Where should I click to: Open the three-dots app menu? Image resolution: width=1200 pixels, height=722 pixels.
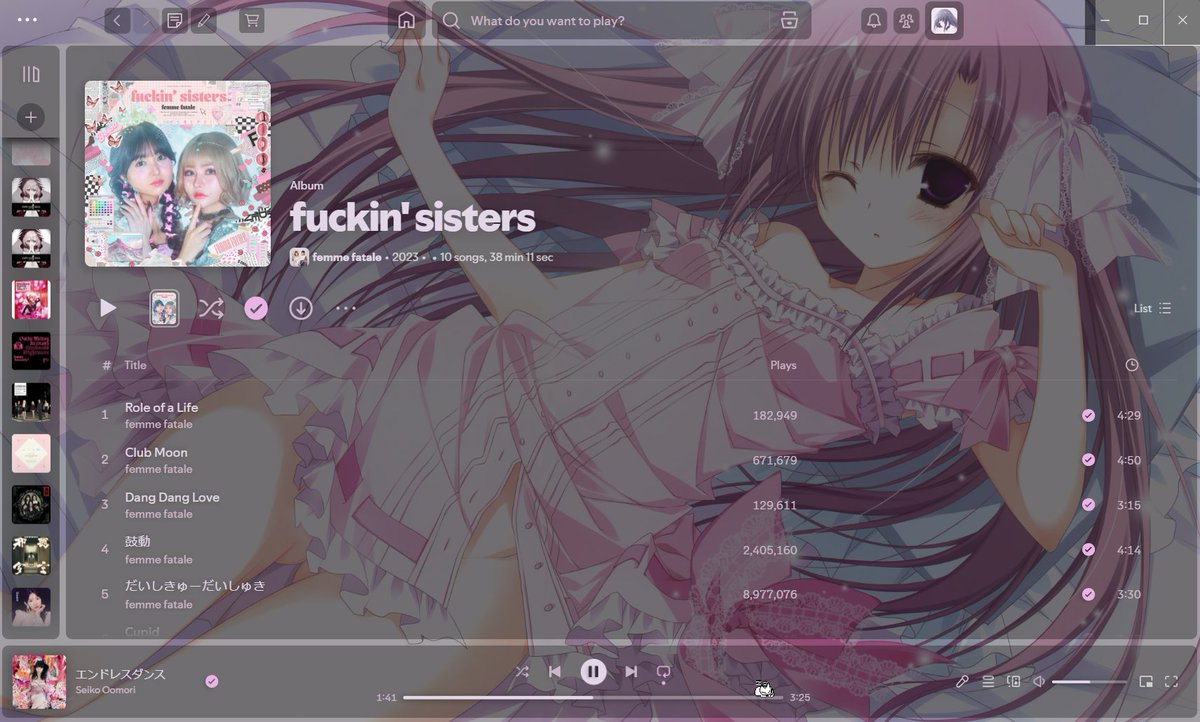(28, 20)
